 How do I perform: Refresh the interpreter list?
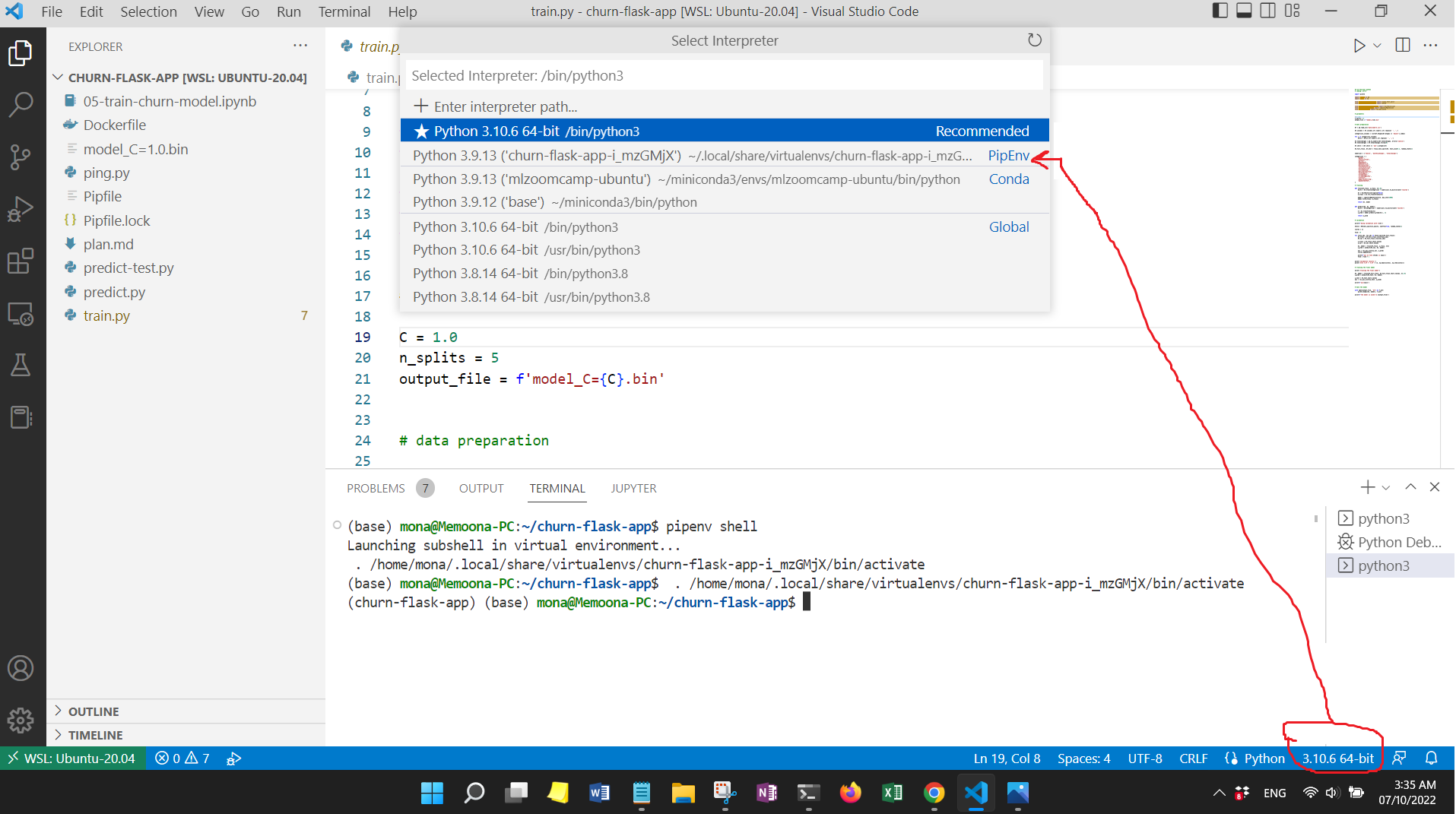(x=1034, y=40)
